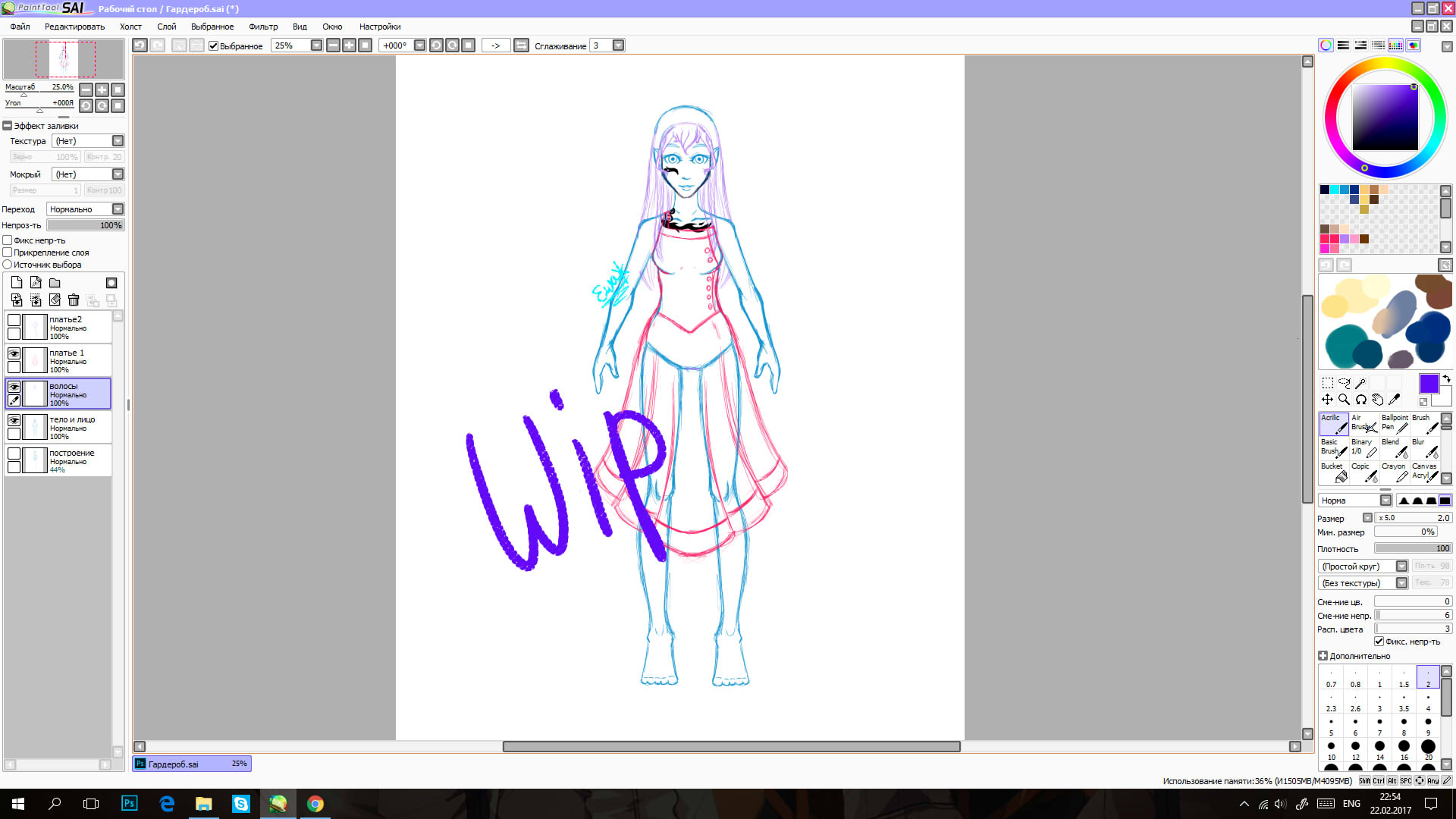Adjust the Плотность brush density slider

[1414, 548]
